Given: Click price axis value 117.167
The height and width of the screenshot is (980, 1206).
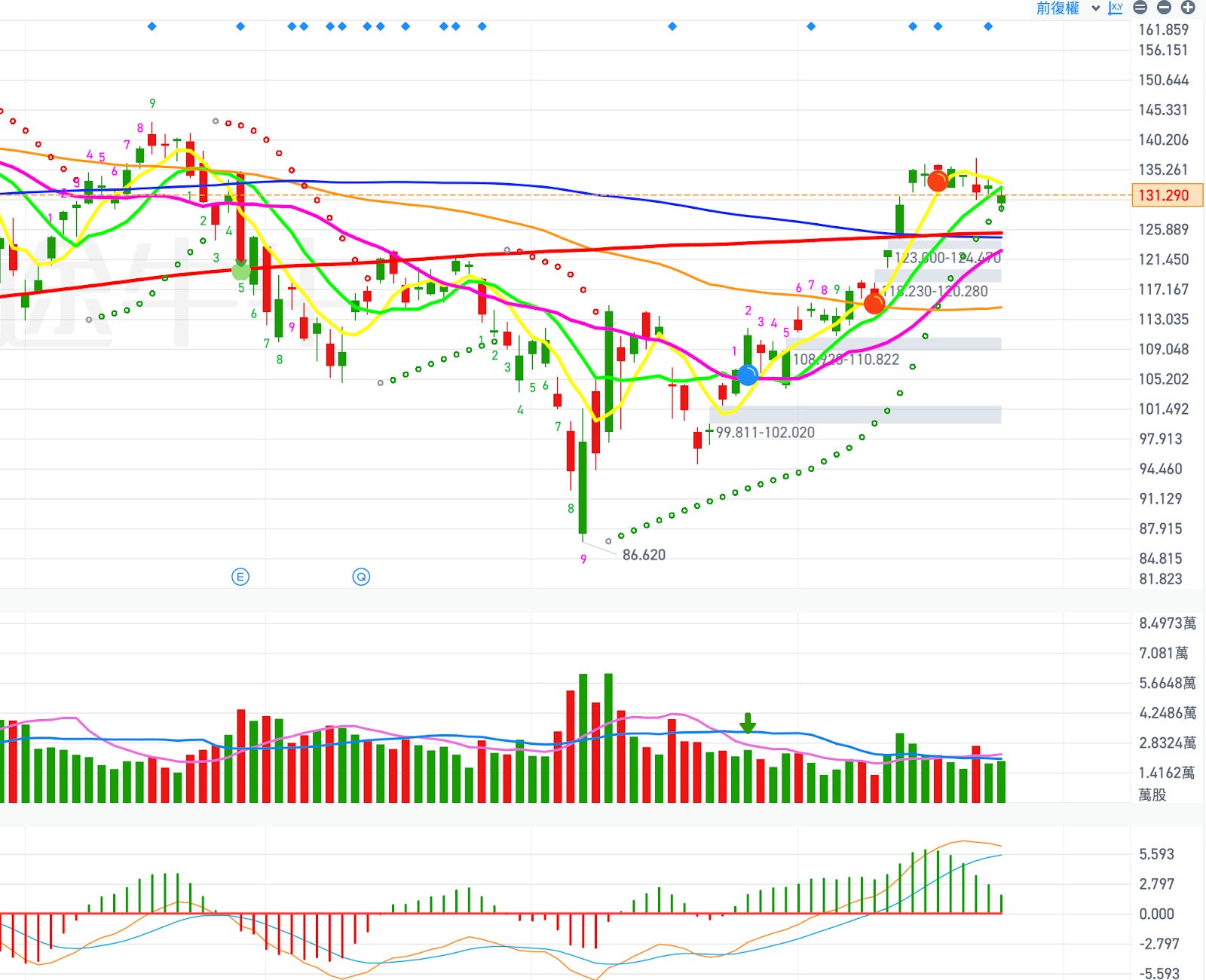Looking at the screenshot, I should (x=1163, y=289).
